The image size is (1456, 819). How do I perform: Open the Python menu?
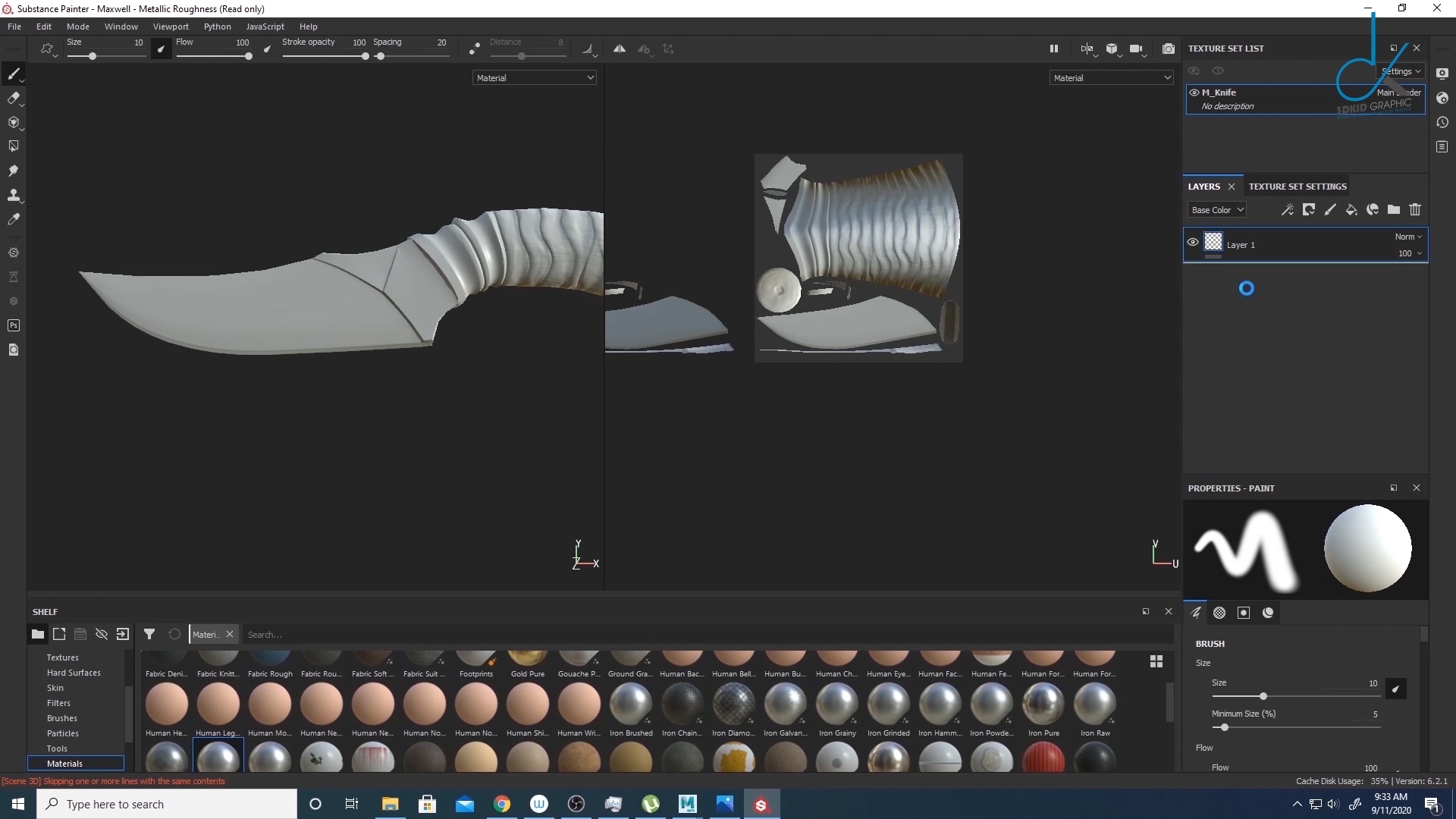(x=217, y=27)
